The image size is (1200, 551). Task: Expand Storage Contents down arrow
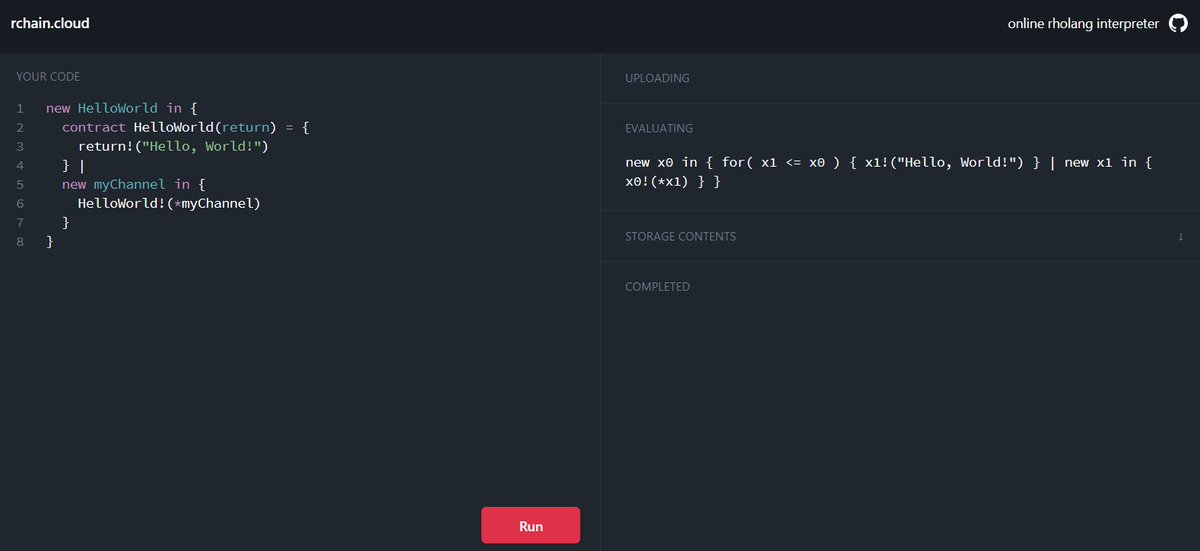1181,237
